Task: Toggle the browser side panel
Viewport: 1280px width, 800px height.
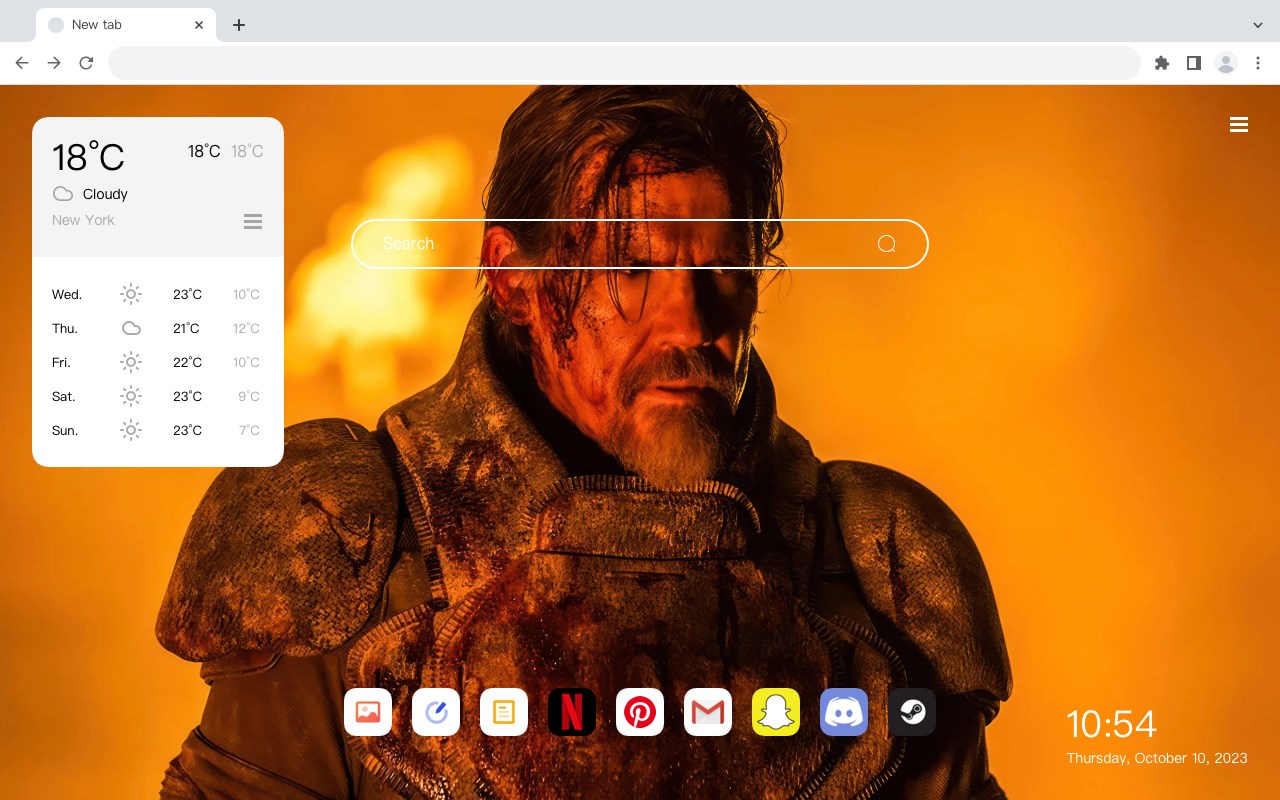Action: click(x=1193, y=63)
